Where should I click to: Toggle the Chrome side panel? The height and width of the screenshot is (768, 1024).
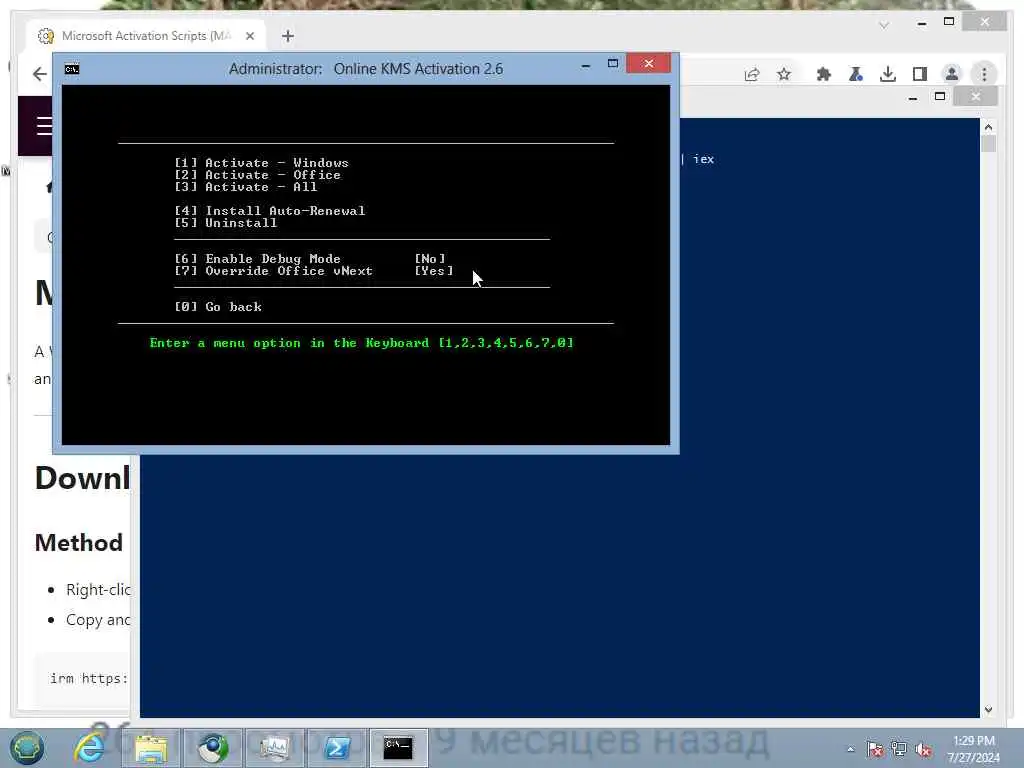pyautogui.click(x=920, y=74)
